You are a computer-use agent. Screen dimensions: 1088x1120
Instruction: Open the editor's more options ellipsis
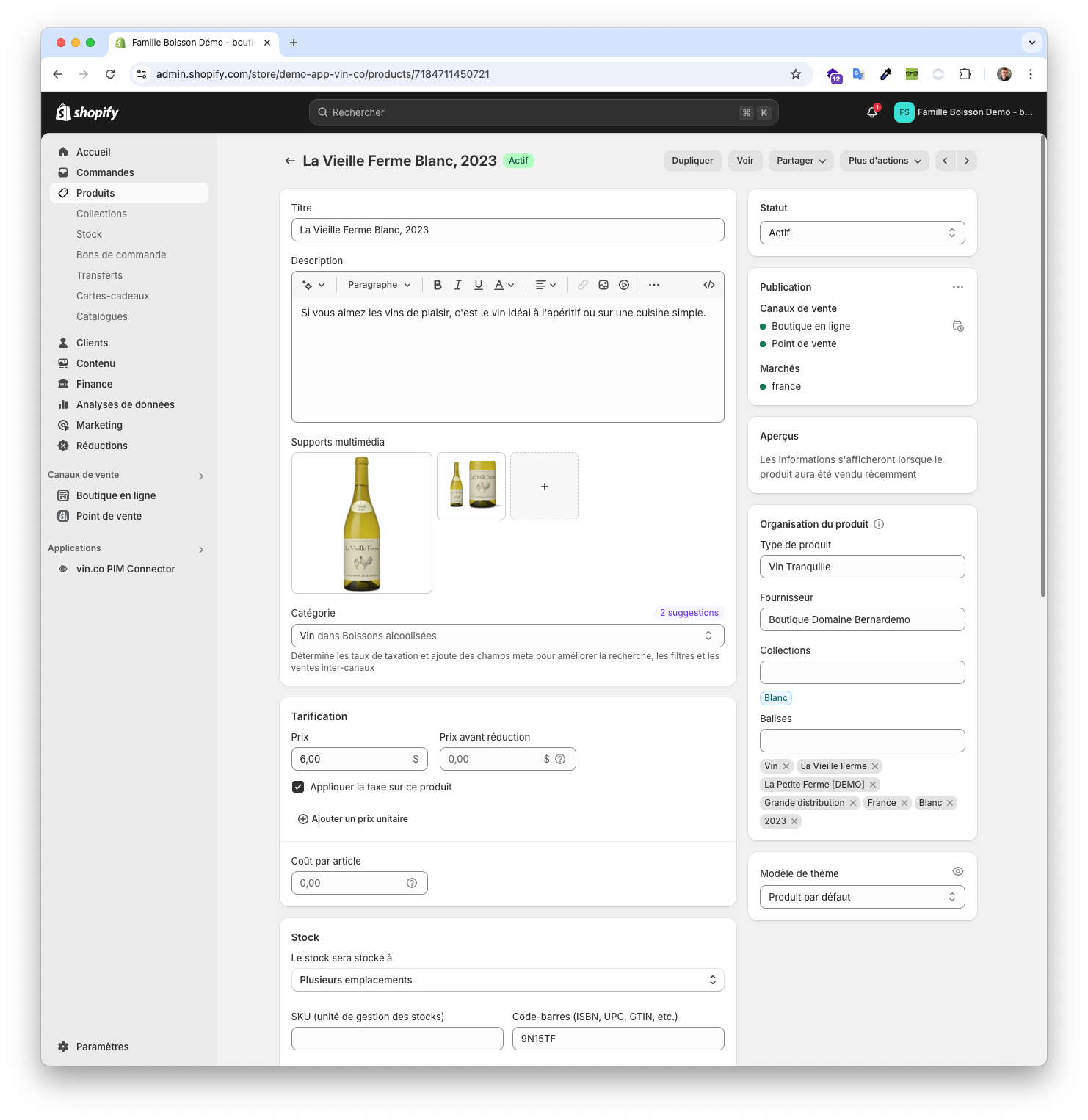654,285
